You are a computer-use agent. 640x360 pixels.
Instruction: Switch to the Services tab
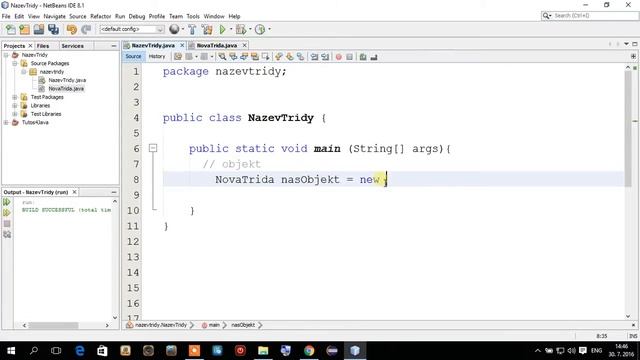click(72, 46)
